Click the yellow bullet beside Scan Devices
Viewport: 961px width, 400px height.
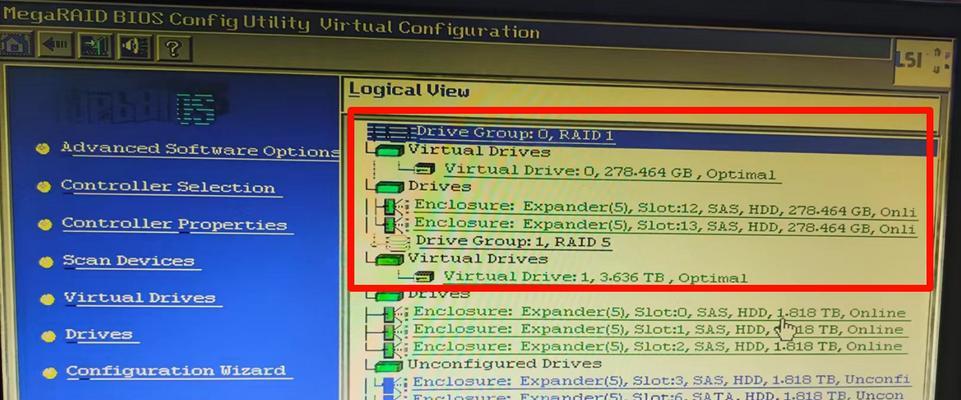46,263
